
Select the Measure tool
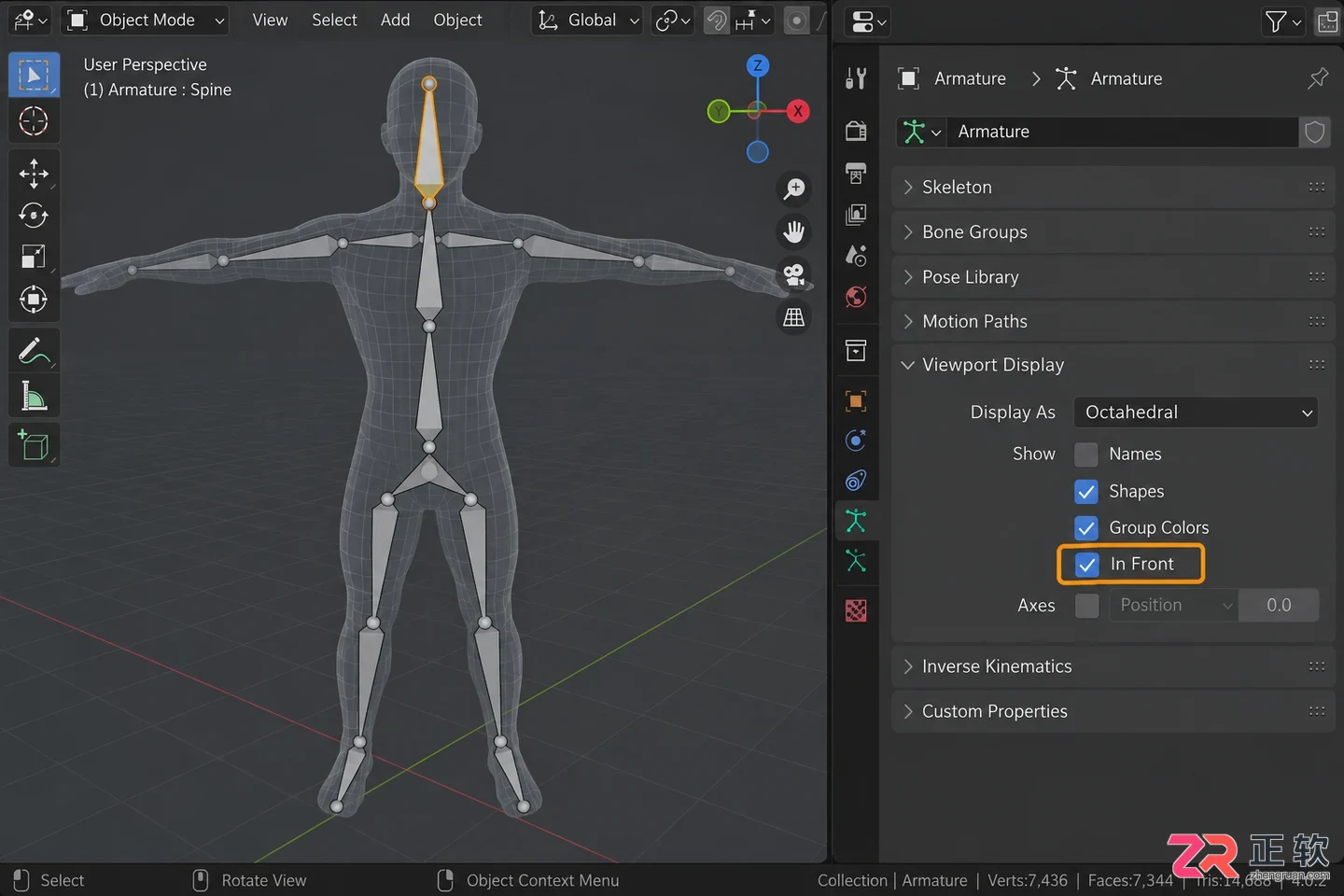pos(34,397)
